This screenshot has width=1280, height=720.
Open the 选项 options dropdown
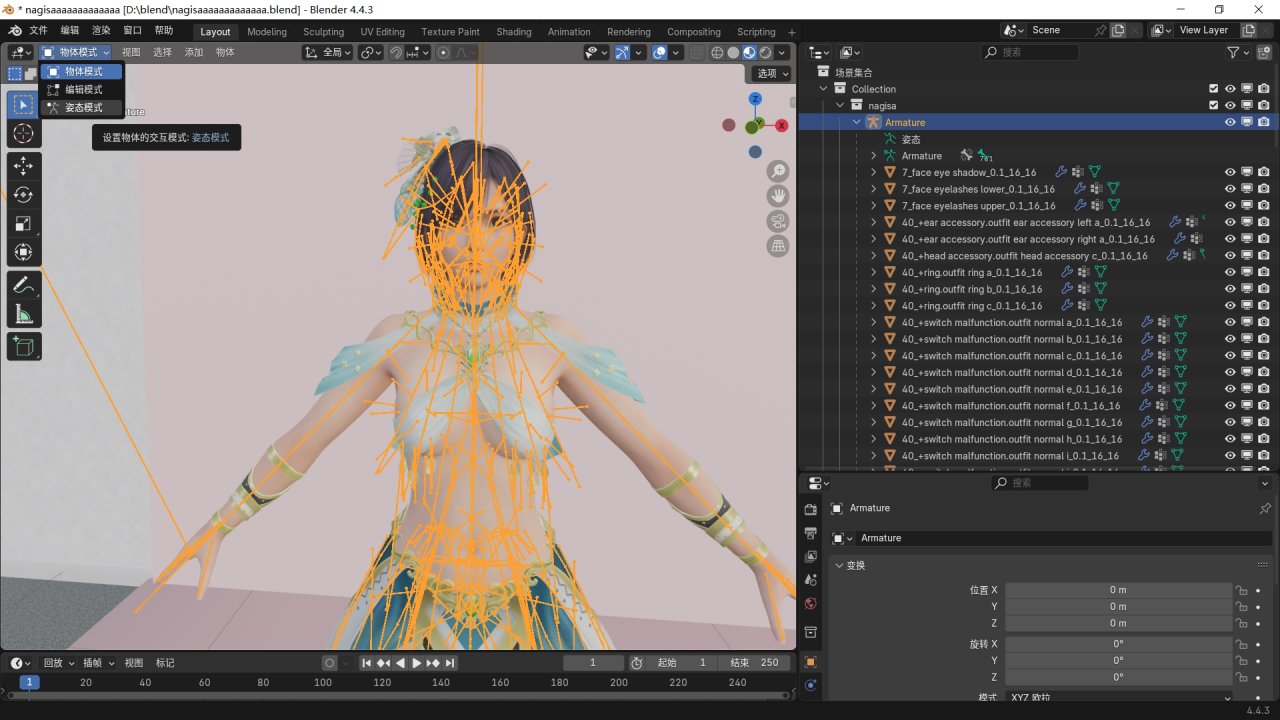[771, 73]
